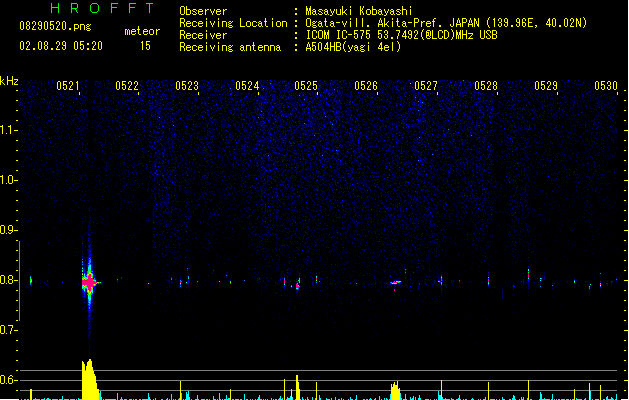This screenshot has width=629, height=400.
Task: Click the 0521 time marker
Action: pos(68,86)
